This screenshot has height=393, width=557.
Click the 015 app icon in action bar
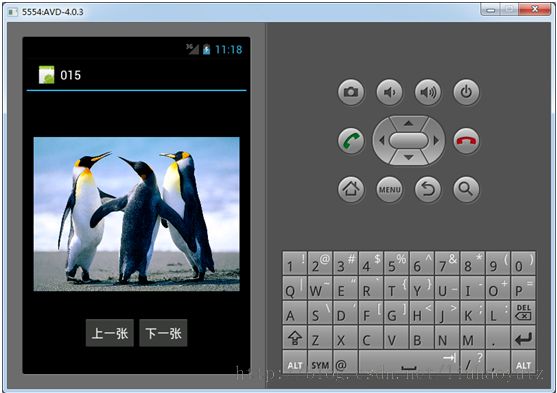tap(47, 75)
